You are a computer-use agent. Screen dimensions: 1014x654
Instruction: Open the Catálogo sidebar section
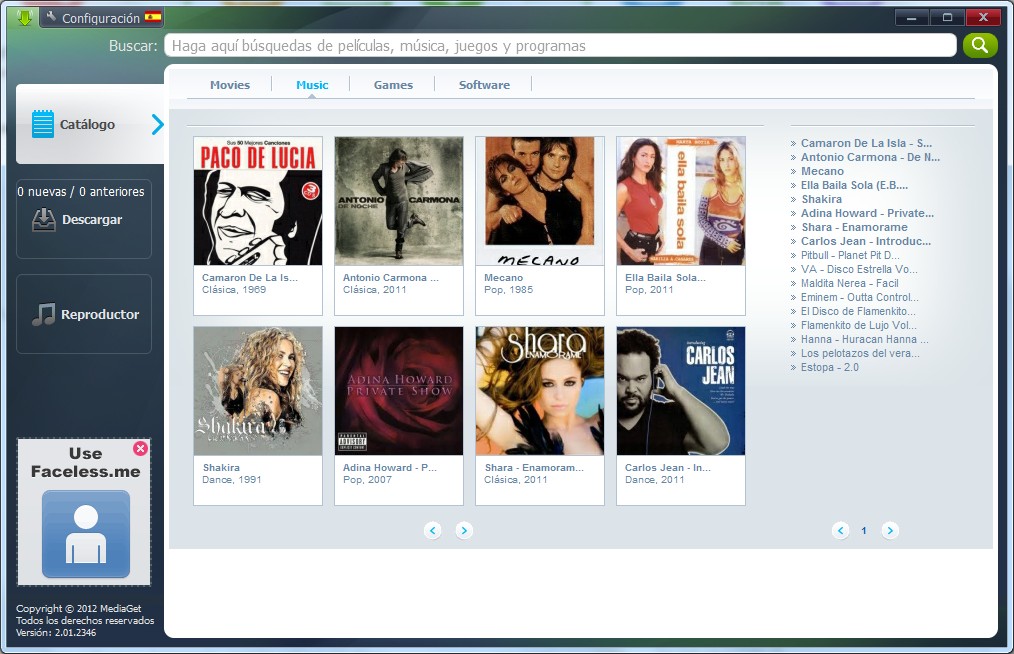pyautogui.click(x=90, y=124)
